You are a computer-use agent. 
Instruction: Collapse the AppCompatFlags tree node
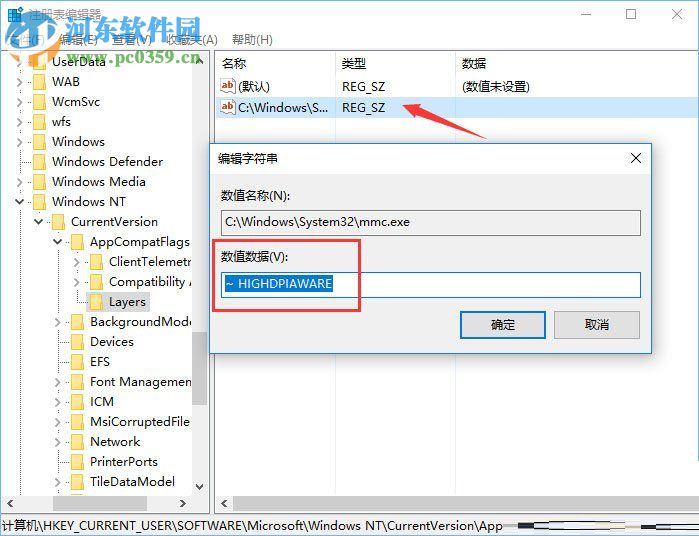(58, 242)
